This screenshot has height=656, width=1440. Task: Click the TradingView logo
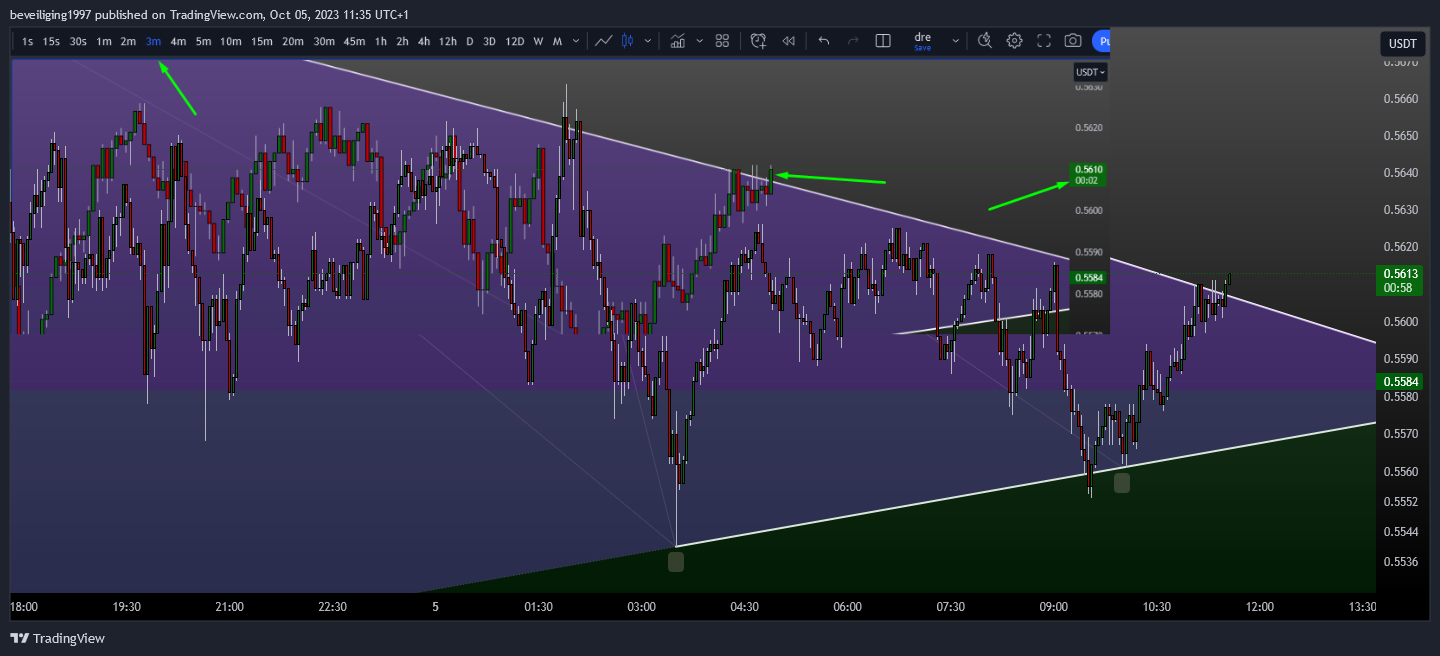click(57, 638)
